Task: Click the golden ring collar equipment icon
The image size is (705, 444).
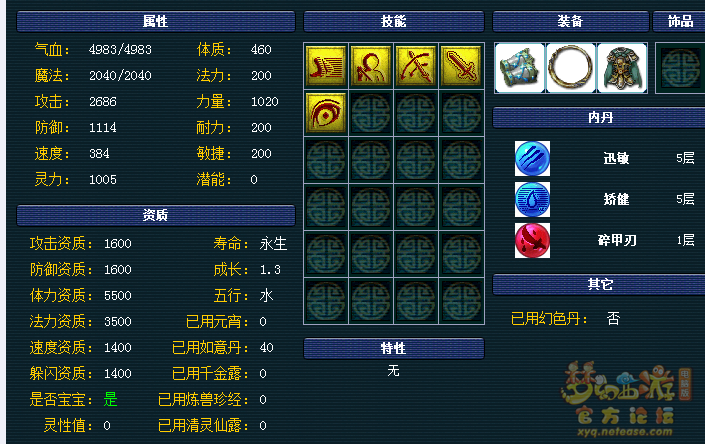Action: [571, 68]
